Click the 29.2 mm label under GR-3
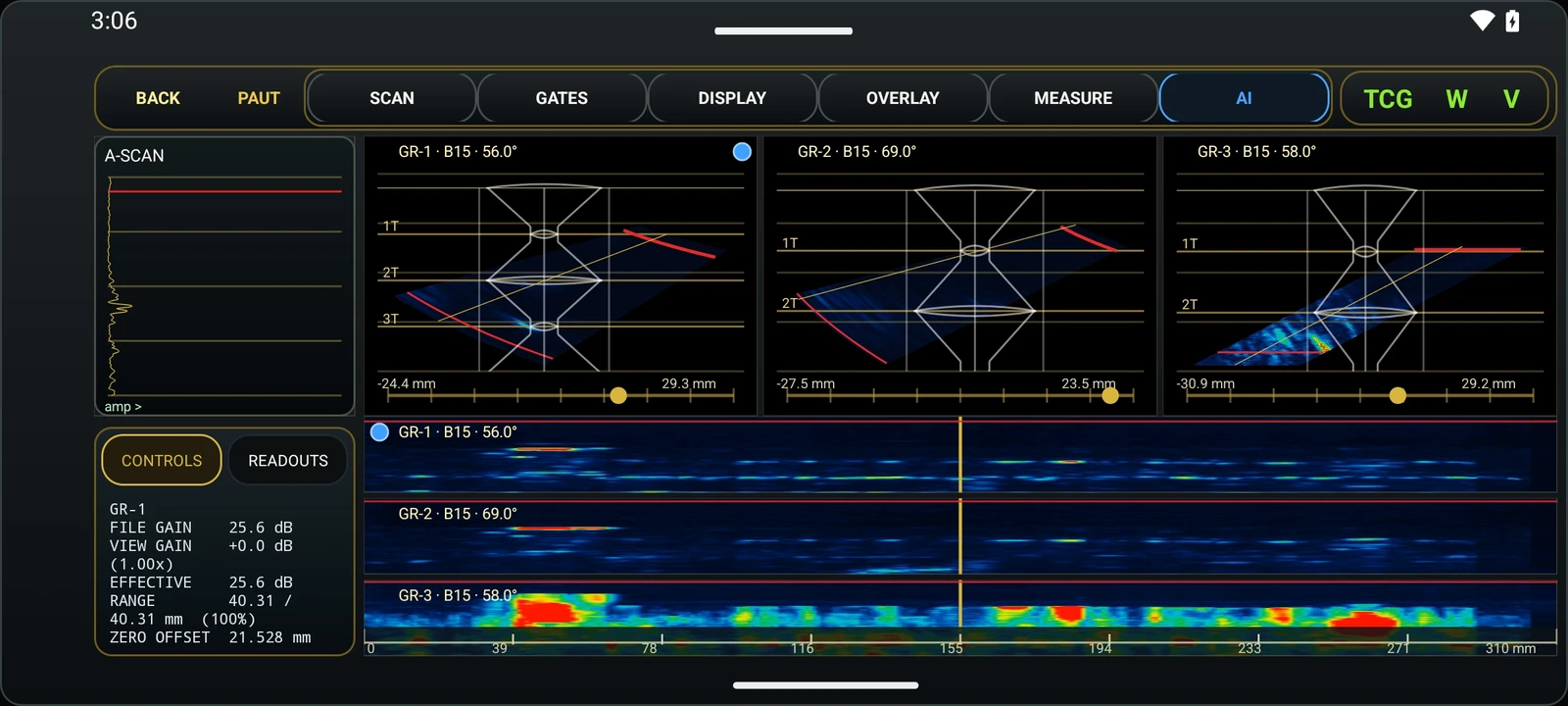This screenshot has width=1568, height=706. point(1488,383)
